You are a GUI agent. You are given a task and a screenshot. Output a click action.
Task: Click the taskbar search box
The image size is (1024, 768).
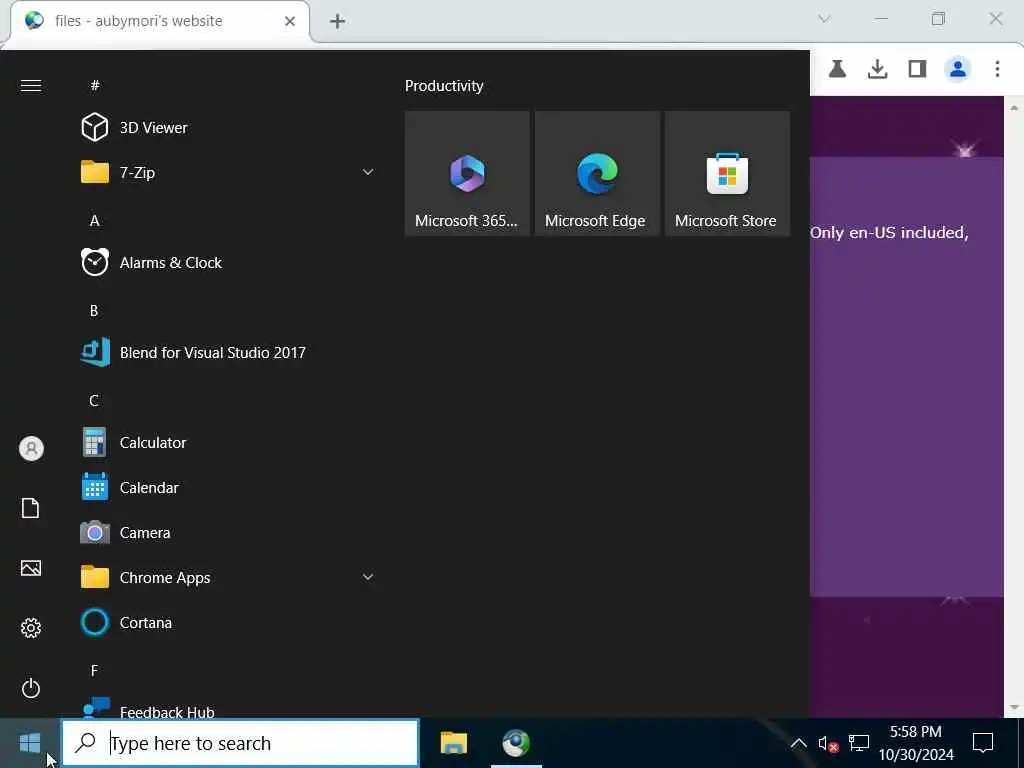pyautogui.click(x=240, y=743)
